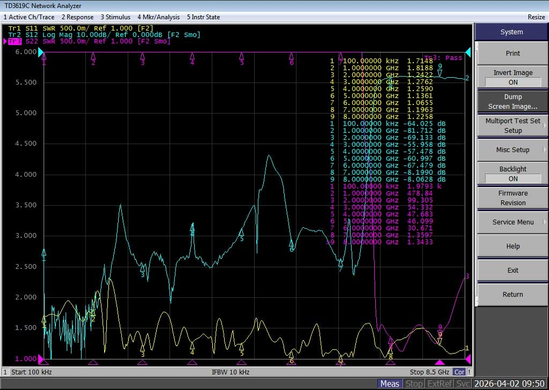
Task: Click the cyan marker 9 readout -8.0628 dB
Action: click(424, 179)
